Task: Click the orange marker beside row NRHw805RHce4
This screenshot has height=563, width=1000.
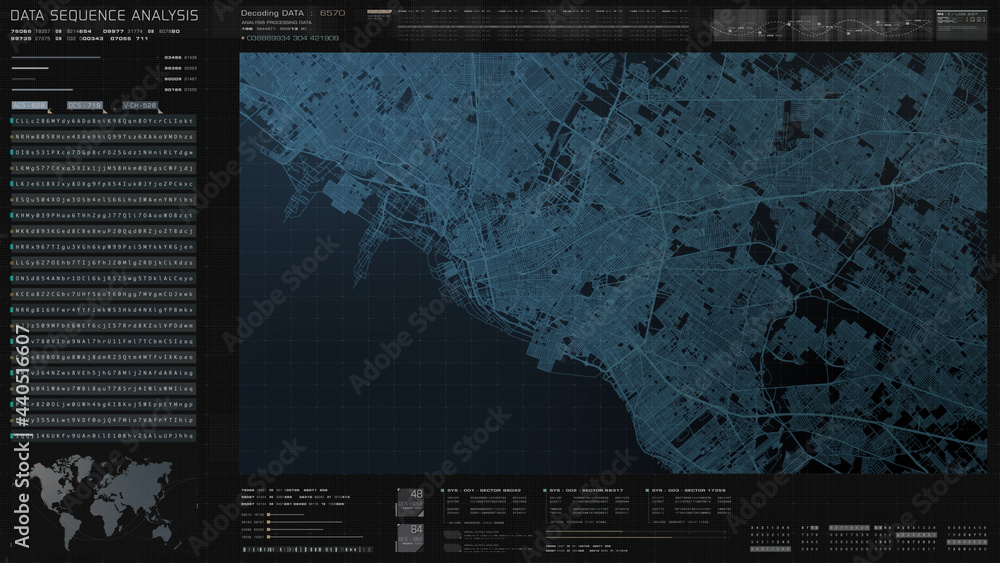Action: (x=12, y=136)
